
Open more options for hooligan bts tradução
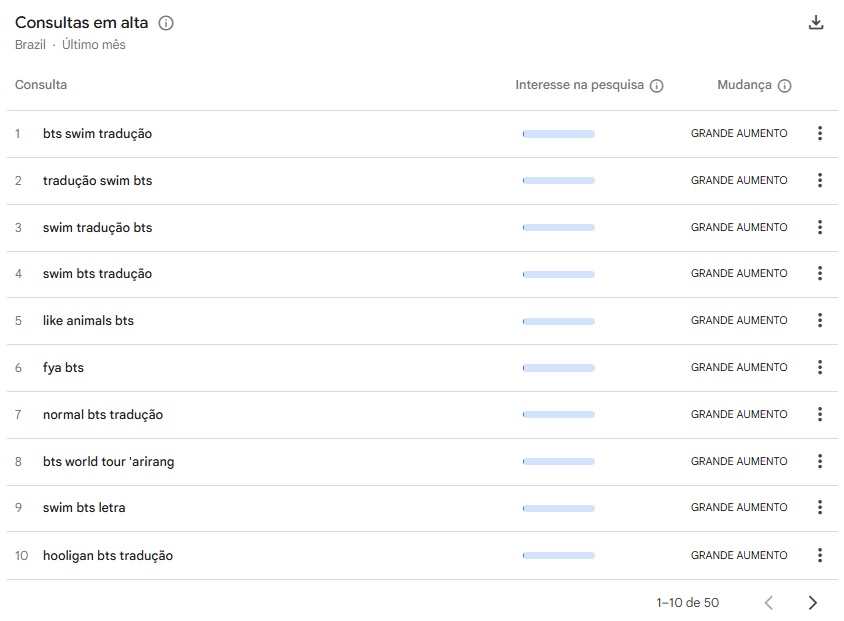(820, 555)
